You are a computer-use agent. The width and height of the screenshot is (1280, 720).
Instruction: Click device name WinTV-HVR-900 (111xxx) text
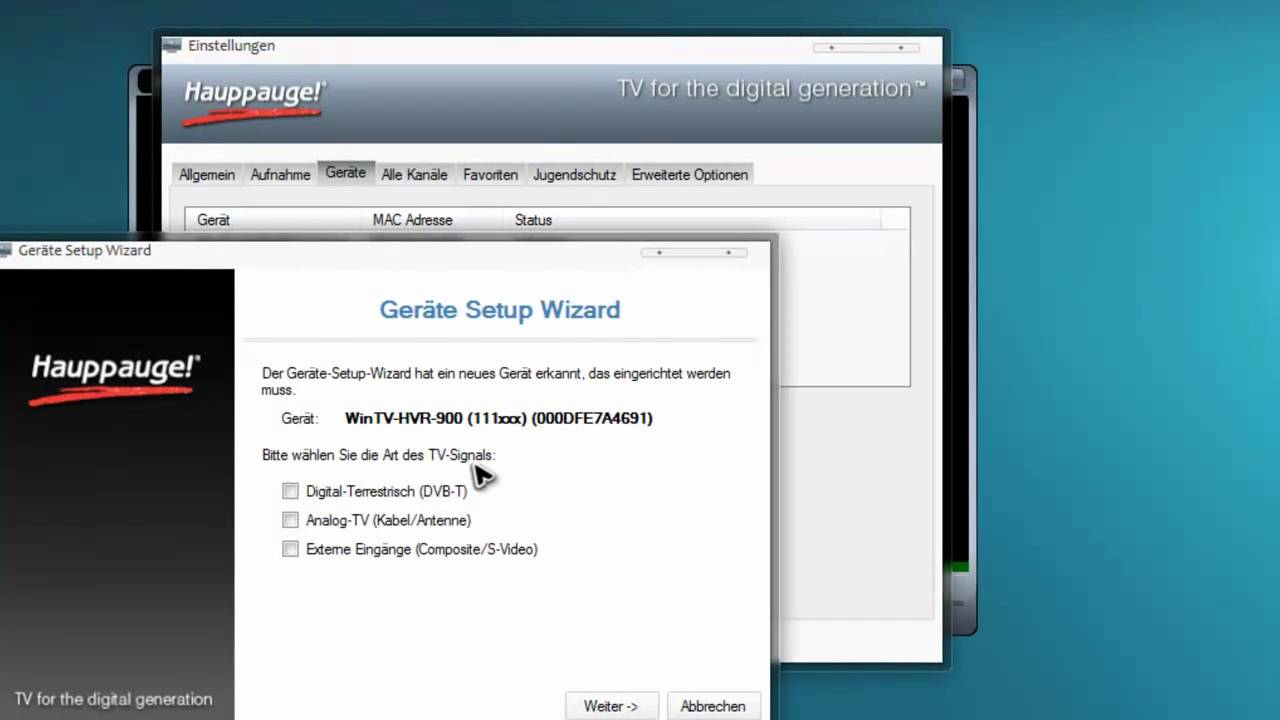(x=498, y=418)
